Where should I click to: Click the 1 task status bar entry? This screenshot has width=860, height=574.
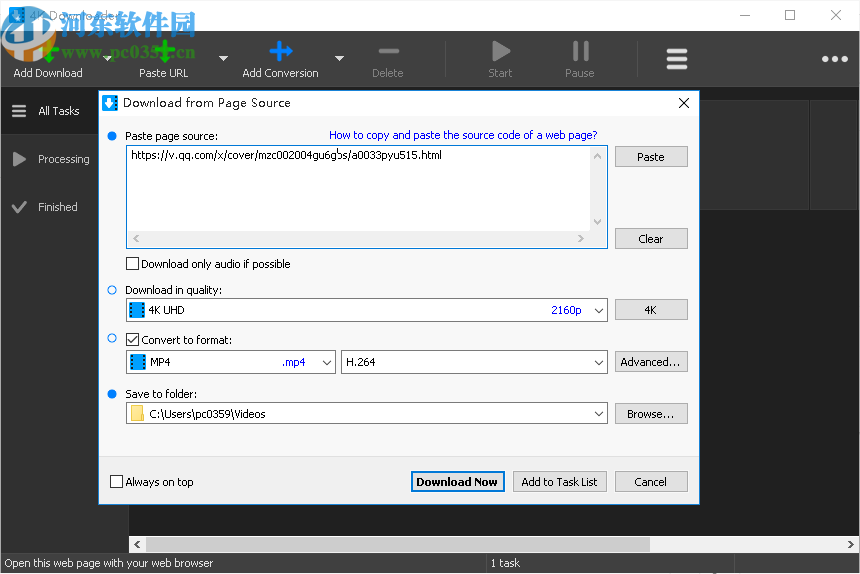click(505, 563)
